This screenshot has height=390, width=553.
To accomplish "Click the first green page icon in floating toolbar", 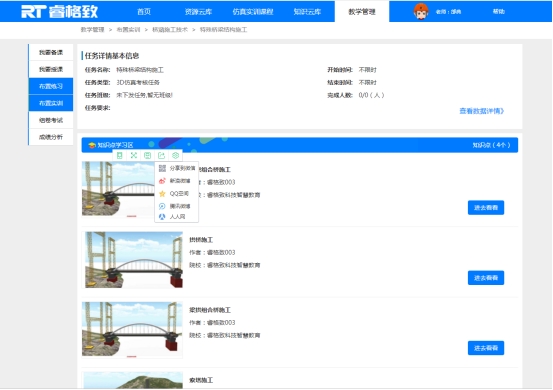I will coord(120,156).
